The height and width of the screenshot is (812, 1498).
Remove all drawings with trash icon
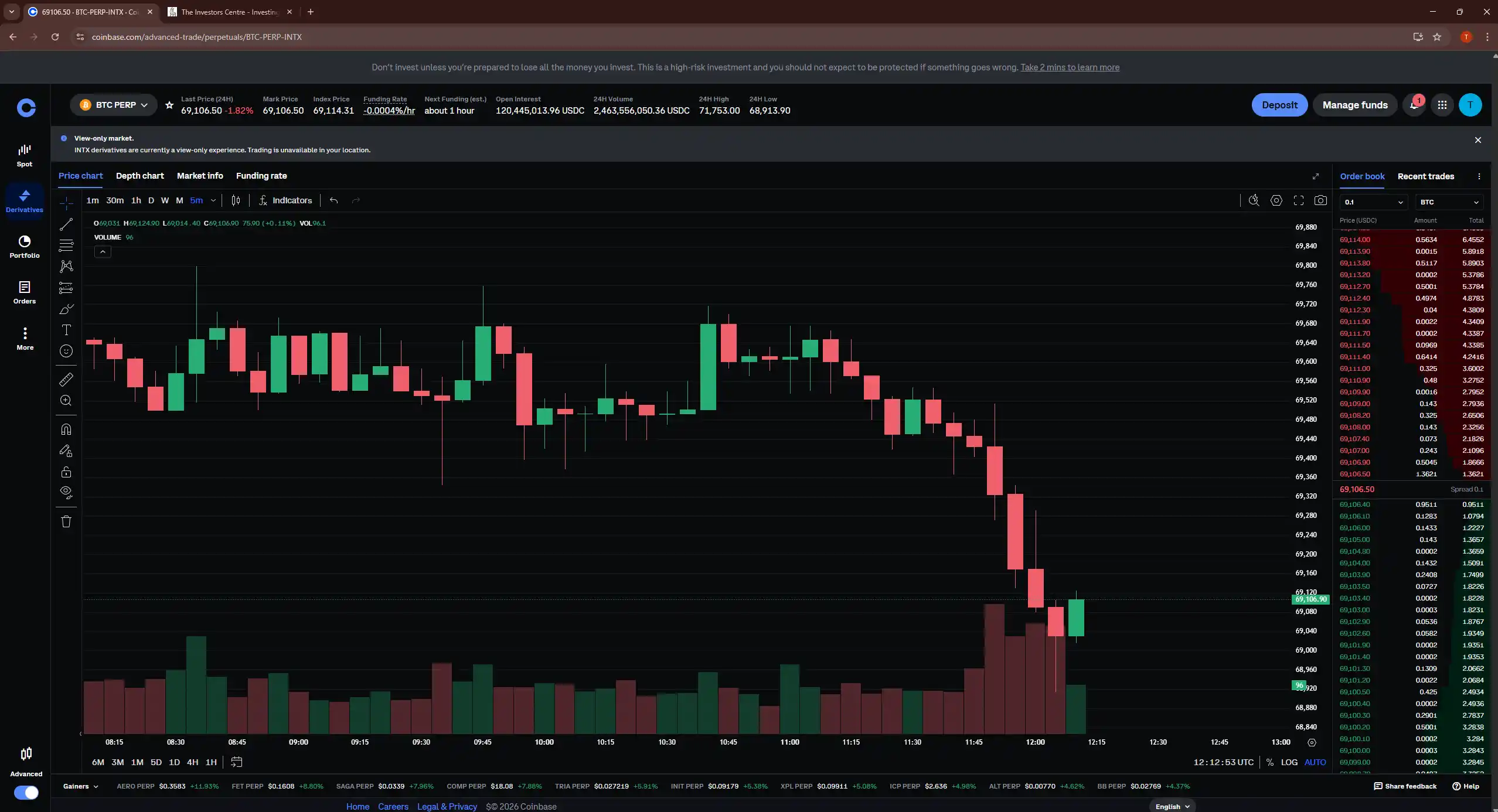click(66, 521)
